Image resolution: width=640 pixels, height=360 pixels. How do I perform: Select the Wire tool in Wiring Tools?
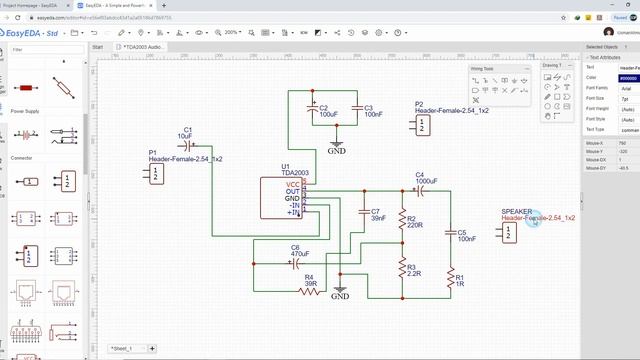point(476,80)
